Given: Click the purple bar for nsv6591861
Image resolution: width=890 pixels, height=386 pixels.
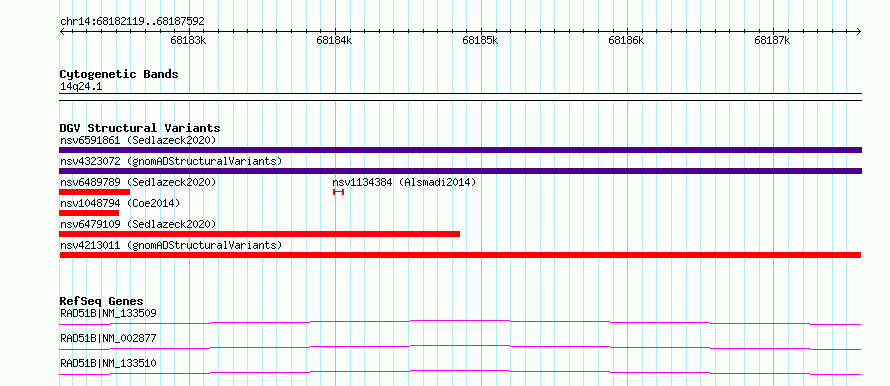Looking at the screenshot, I should (x=460, y=150).
